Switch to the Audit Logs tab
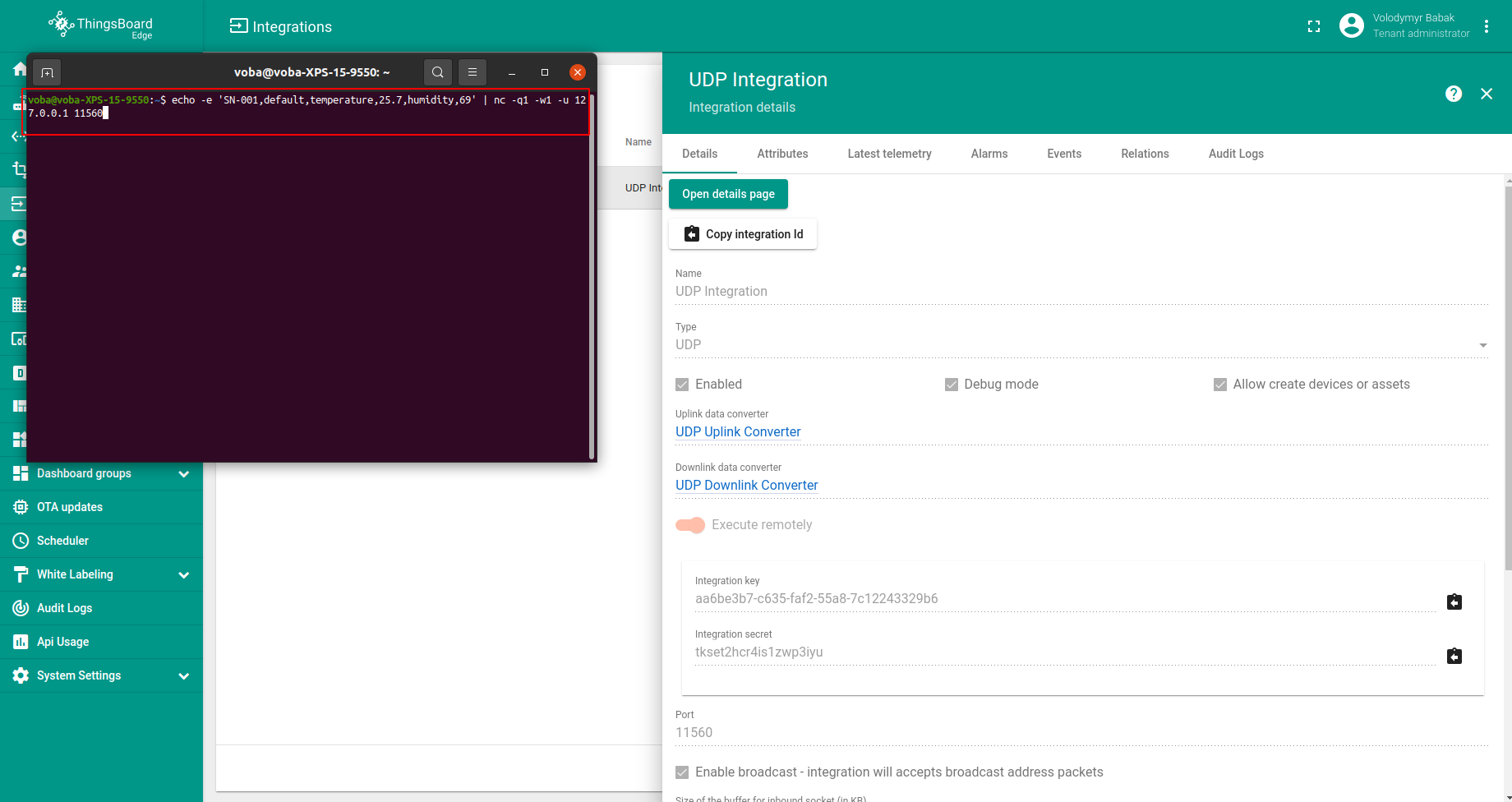This screenshot has width=1512, height=802. pyautogui.click(x=1236, y=154)
